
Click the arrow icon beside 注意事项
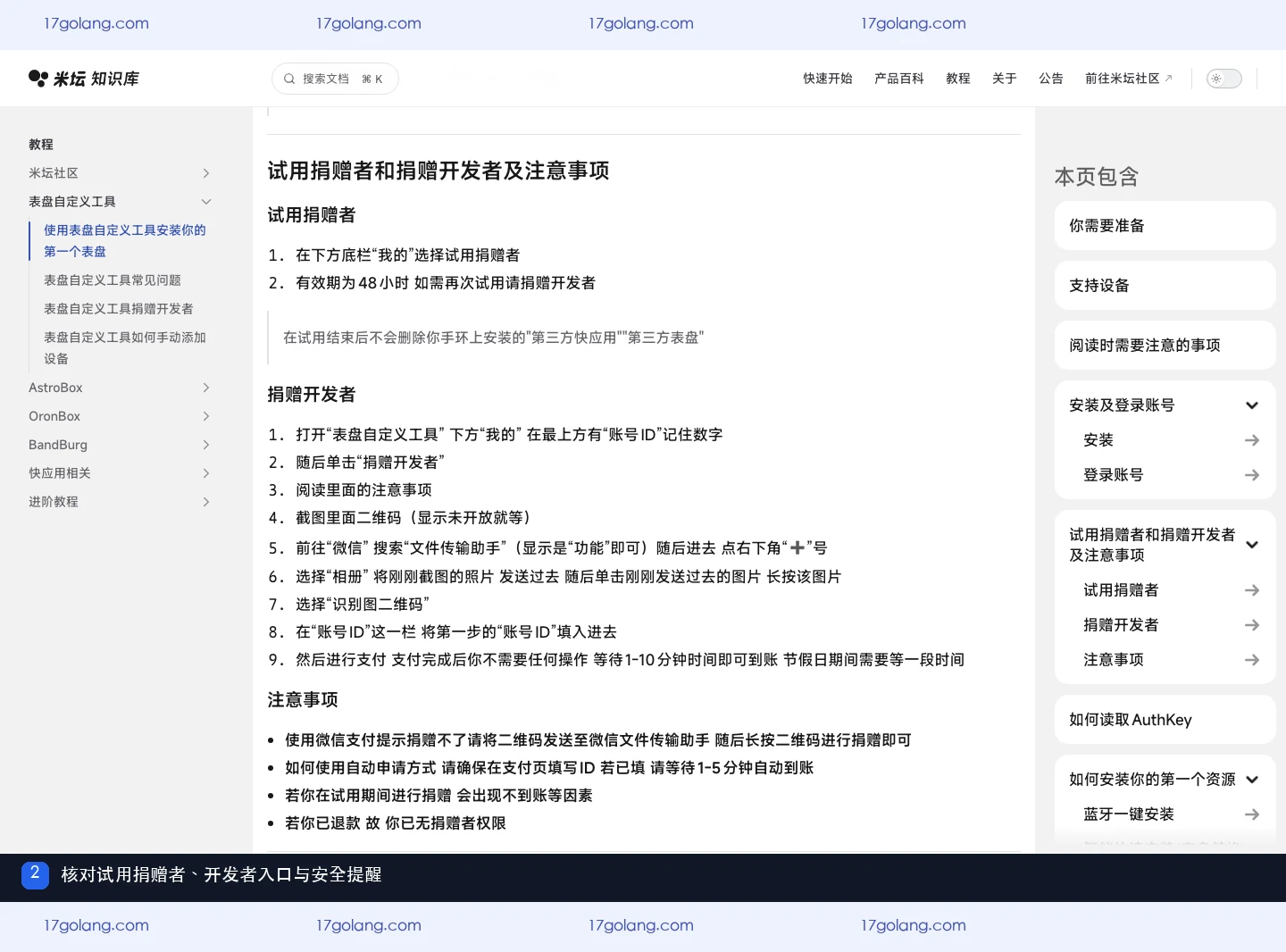click(1252, 660)
